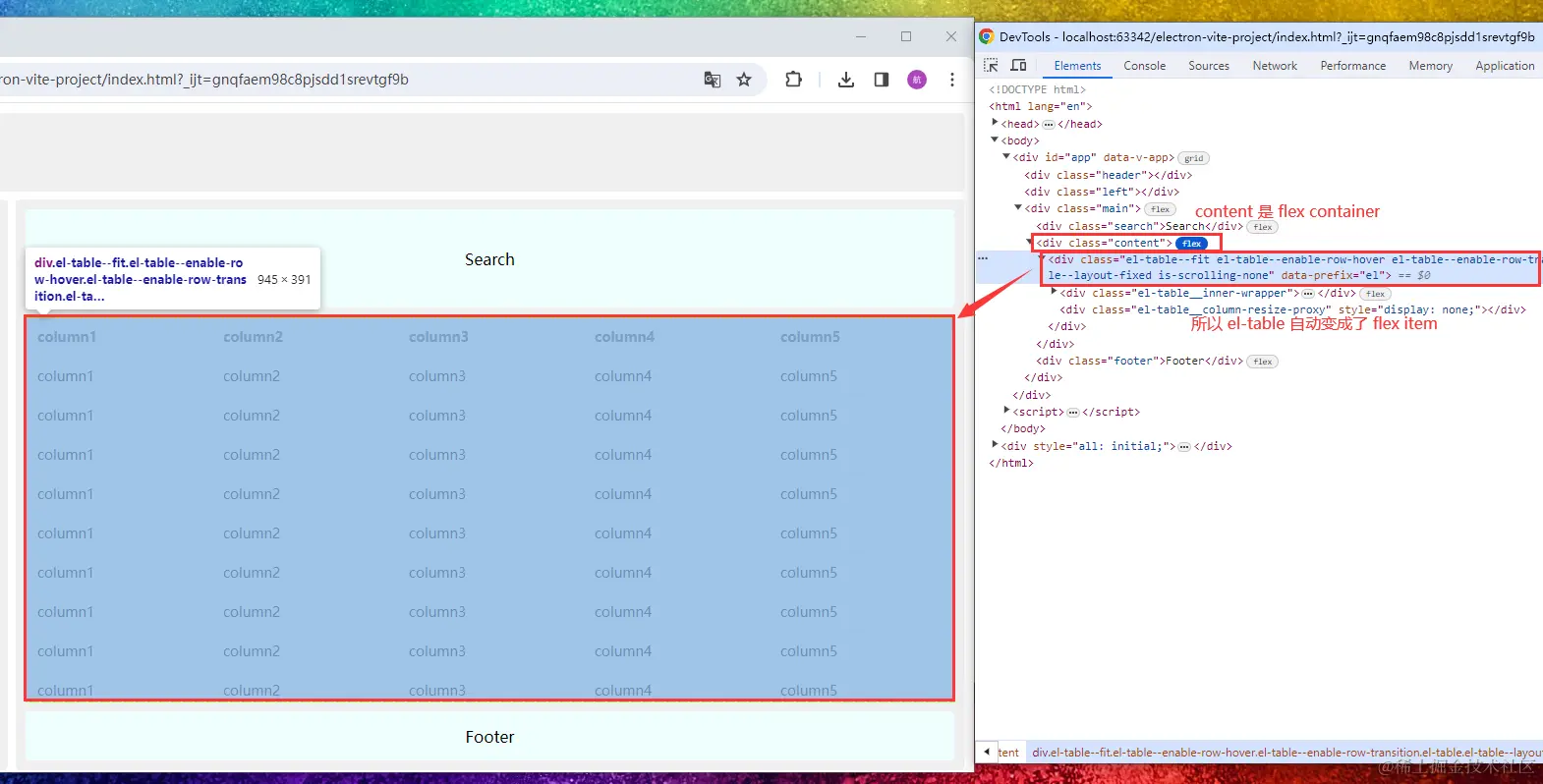Expand the div style all: initial node
1543x784 pixels.
[x=995, y=444]
